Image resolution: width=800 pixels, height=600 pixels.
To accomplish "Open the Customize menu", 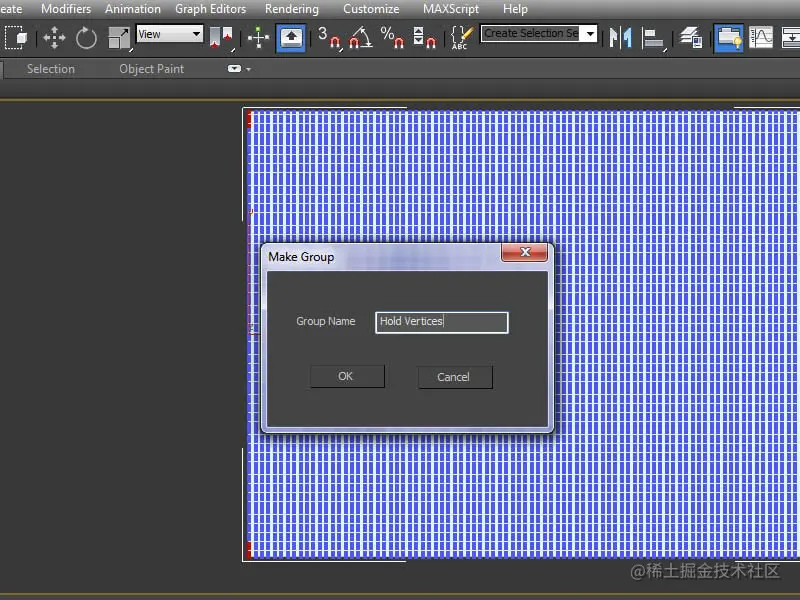I will pos(371,9).
